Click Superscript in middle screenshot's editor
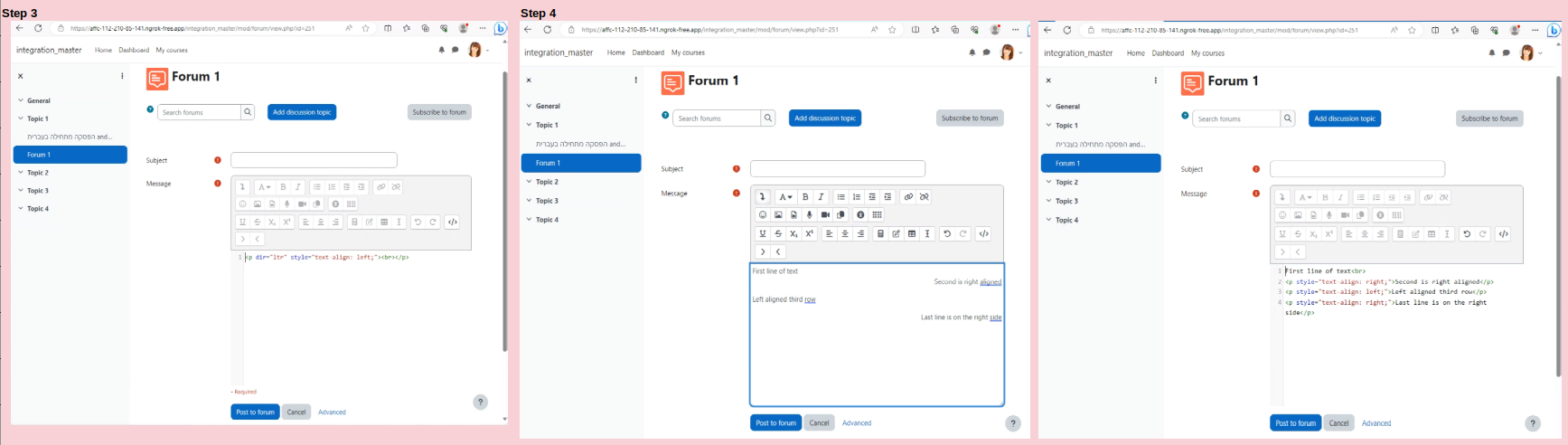Screen dimensions: 1568x445 tap(809, 233)
